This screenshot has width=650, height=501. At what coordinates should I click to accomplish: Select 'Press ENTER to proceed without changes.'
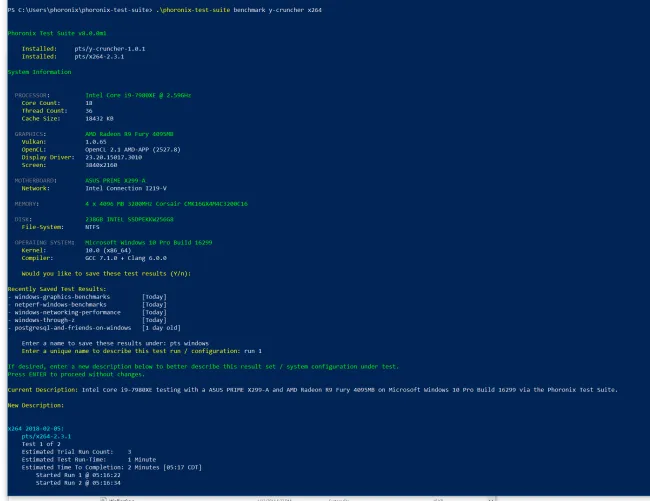coord(76,375)
